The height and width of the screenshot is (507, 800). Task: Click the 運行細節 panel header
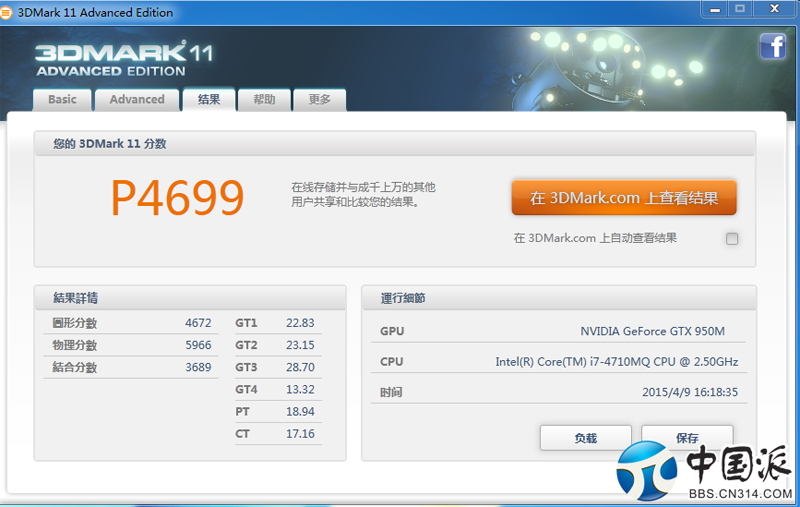point(559,298)
